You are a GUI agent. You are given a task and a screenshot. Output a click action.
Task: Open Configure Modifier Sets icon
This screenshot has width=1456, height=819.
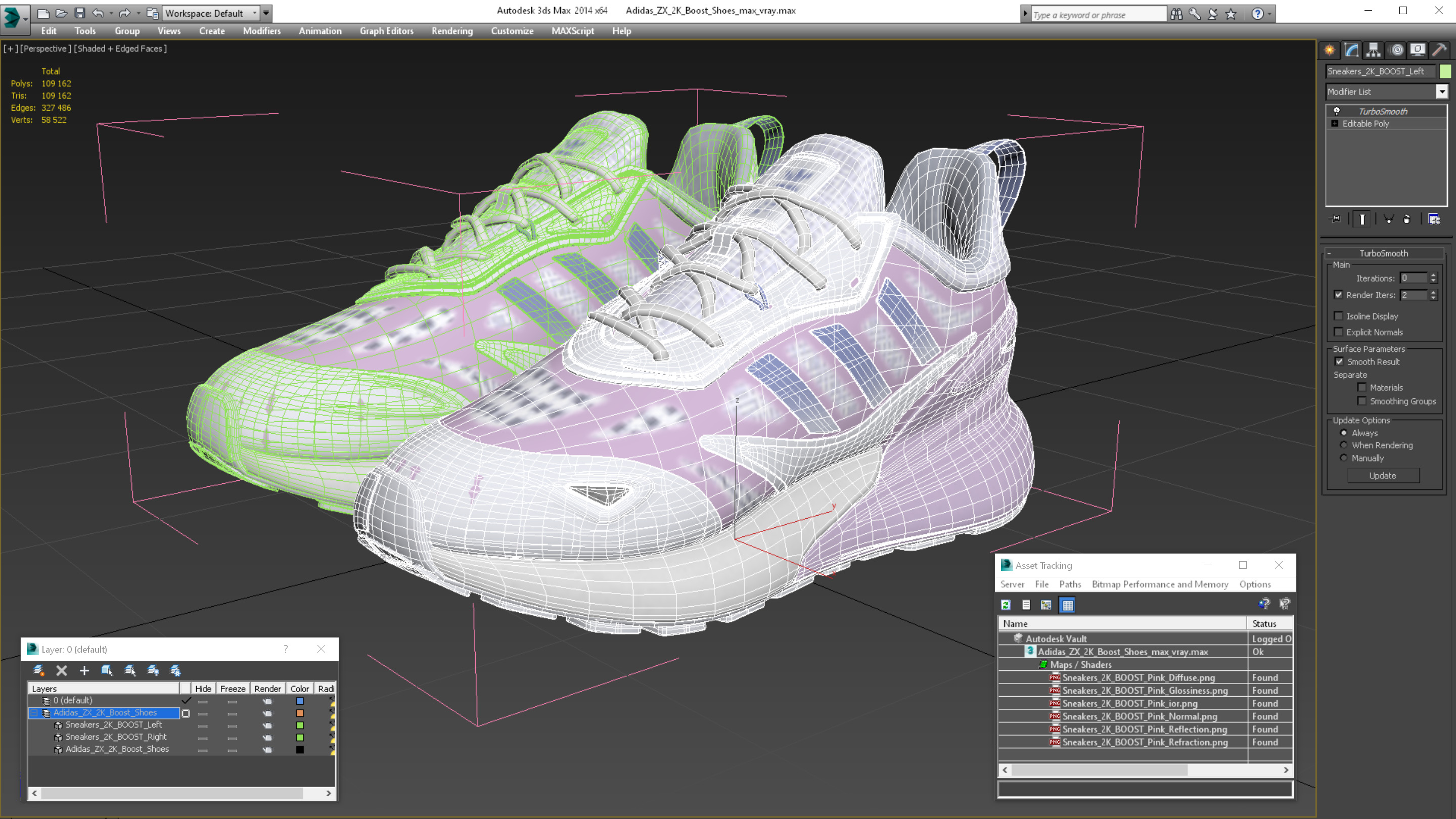[1434, 219]
